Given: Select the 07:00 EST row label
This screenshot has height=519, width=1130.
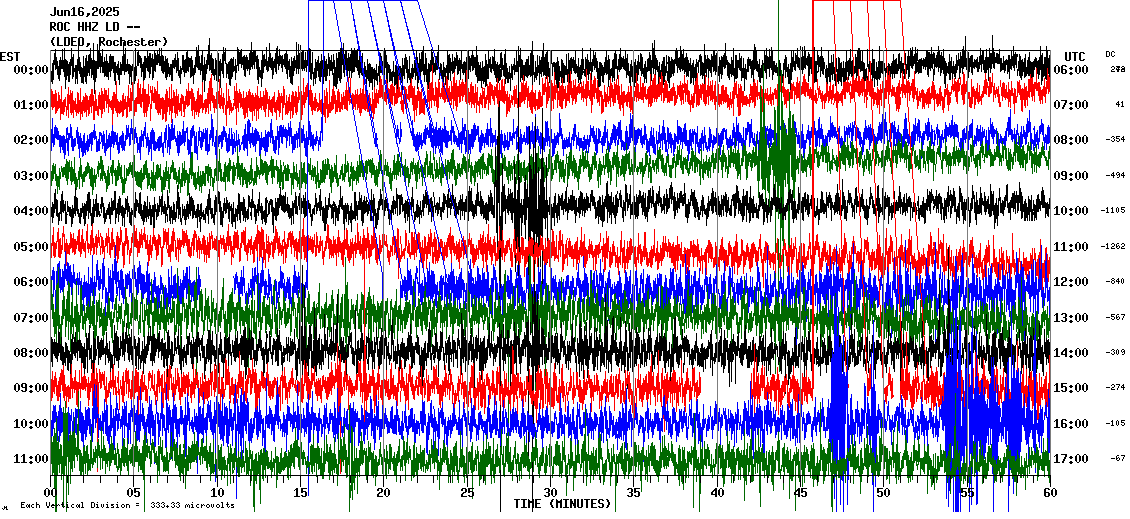Looking at the screenshot, I should (x=29, y=318).
